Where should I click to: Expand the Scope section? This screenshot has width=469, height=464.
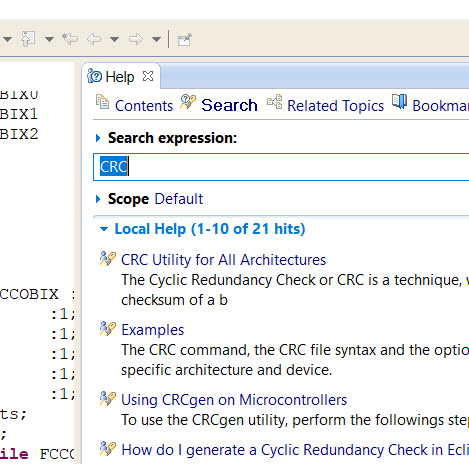98,199
